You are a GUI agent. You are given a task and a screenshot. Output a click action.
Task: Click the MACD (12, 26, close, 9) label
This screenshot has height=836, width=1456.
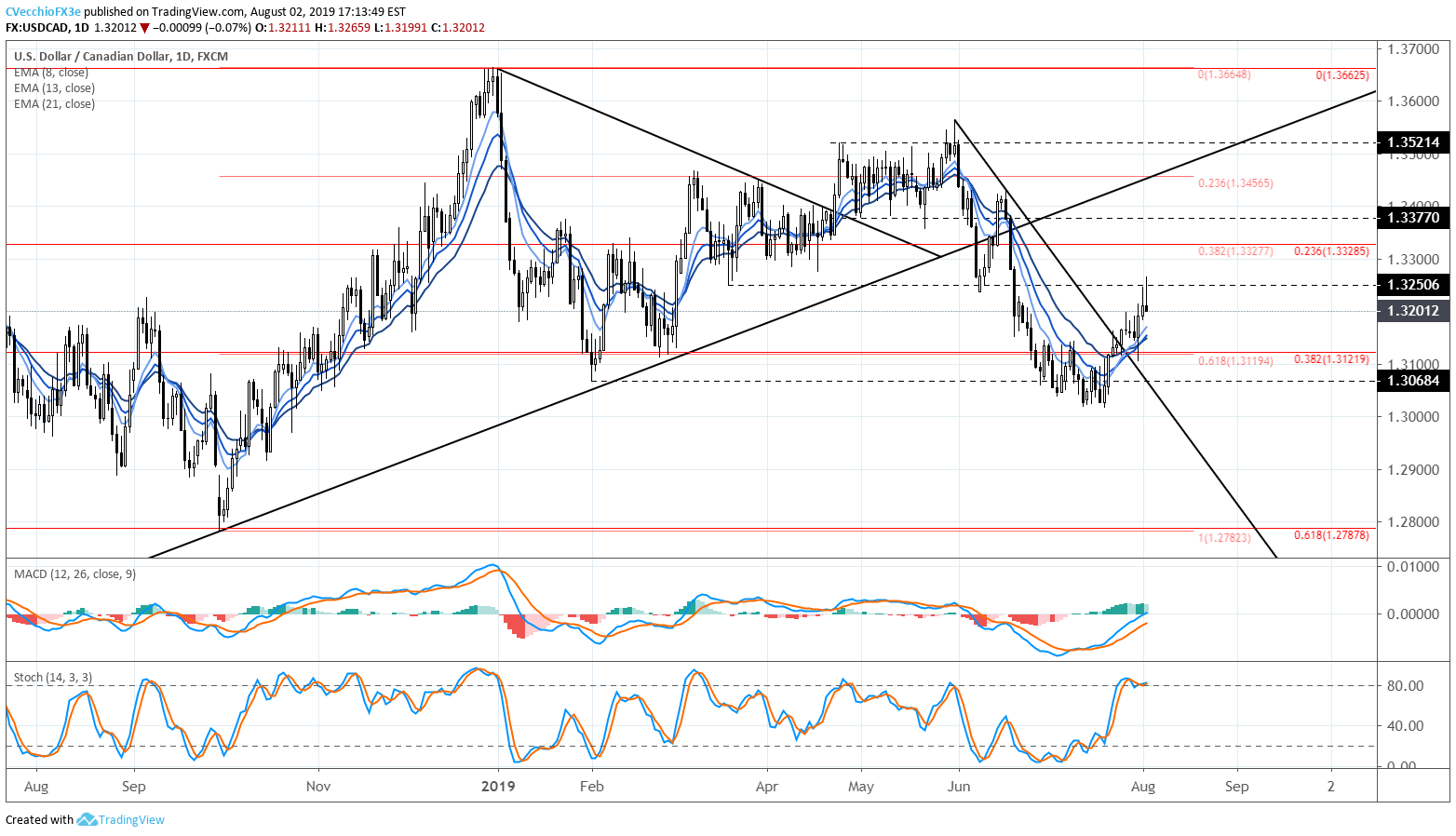click(74, 574)
